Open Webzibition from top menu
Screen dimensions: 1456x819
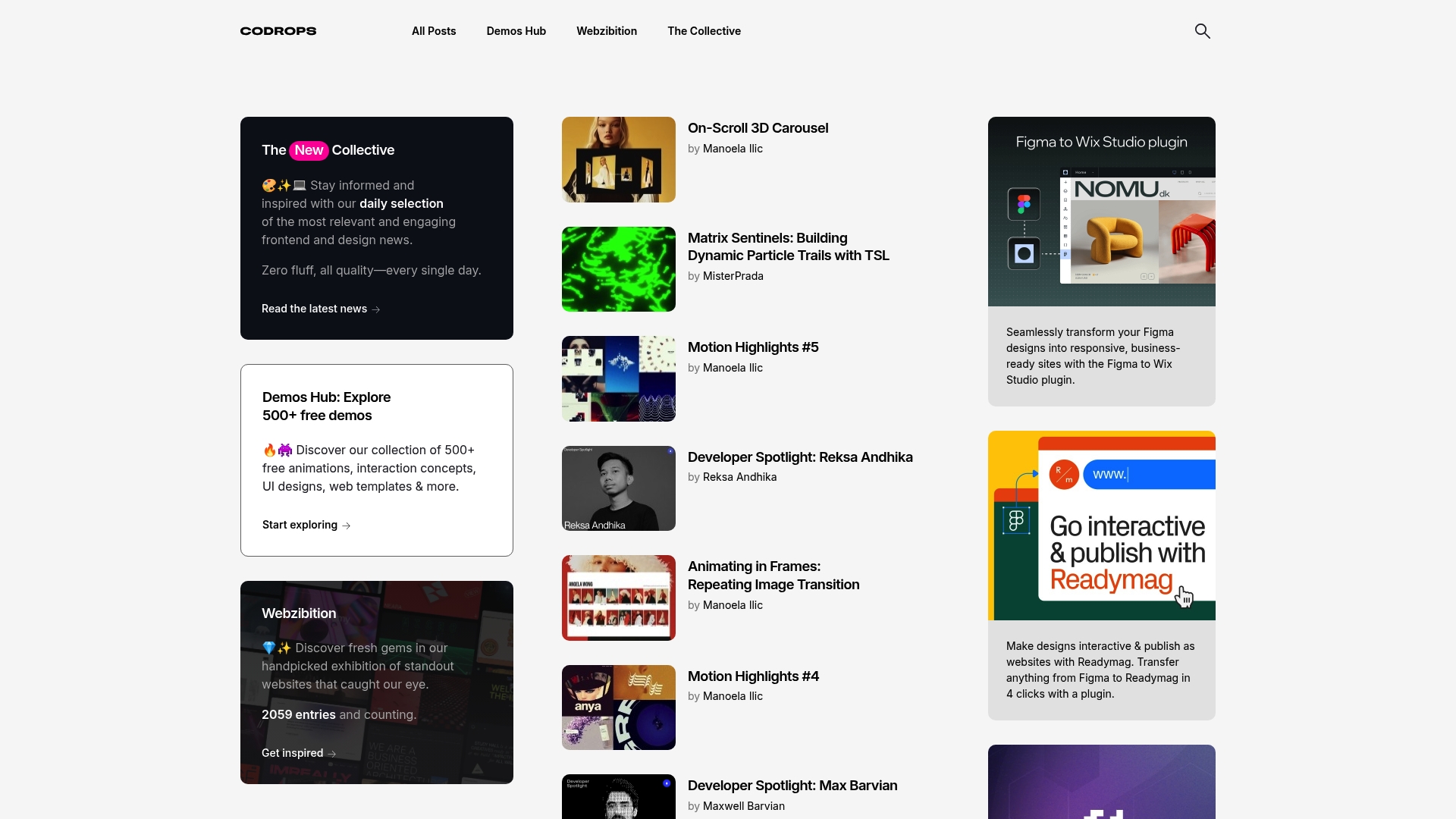607,31
